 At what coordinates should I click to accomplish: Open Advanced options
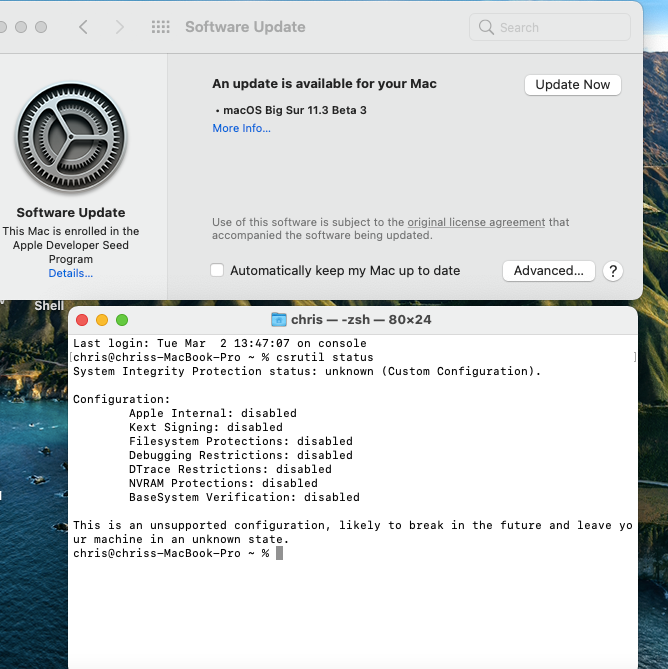point(549,271)
